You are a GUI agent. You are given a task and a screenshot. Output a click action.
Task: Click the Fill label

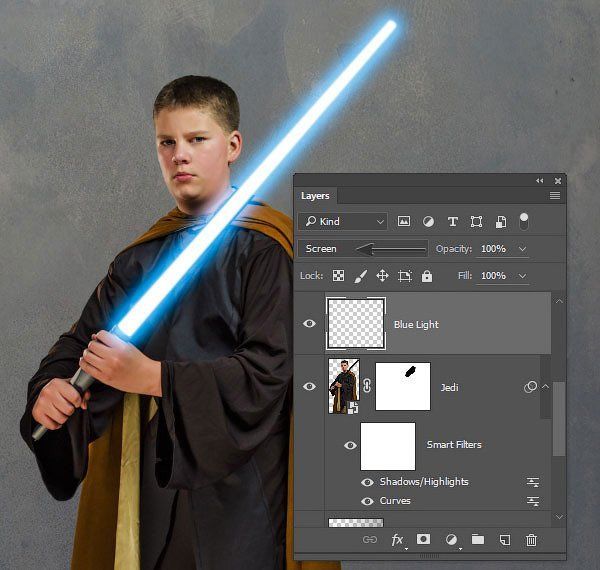(x=465, y=275)
